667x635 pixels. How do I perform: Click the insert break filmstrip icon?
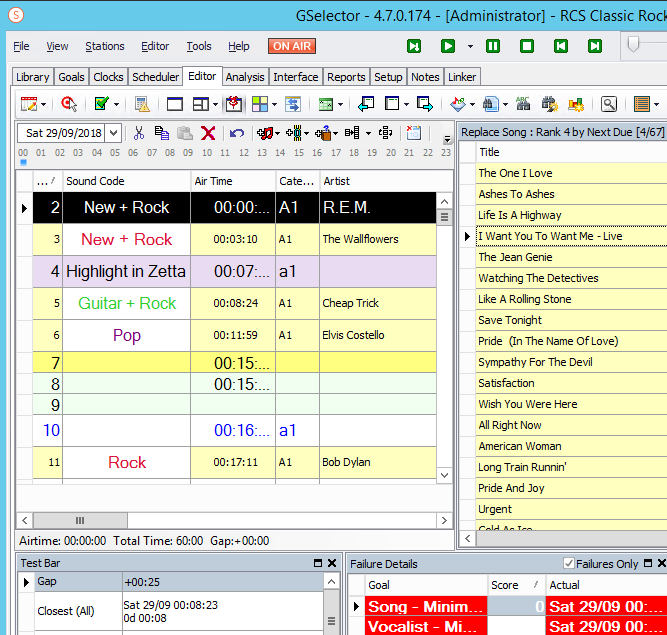pyautogui.click(x=294, y=133)
